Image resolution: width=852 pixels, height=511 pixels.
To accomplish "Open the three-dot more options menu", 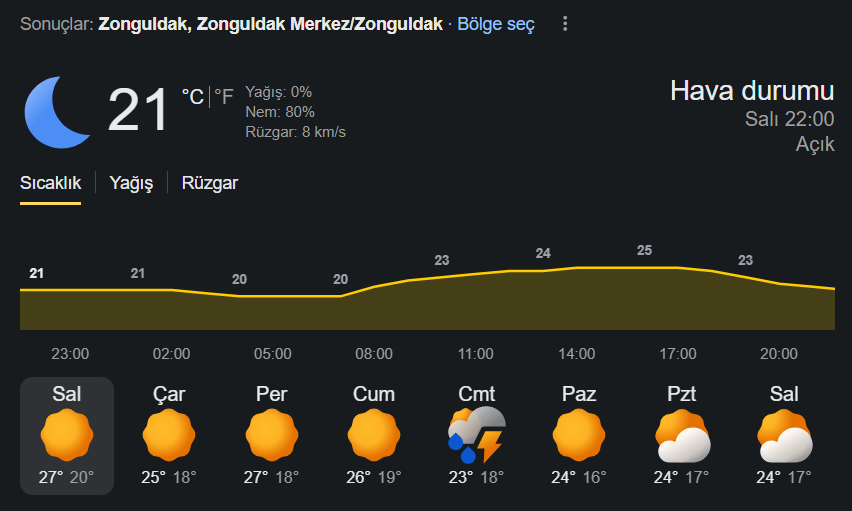I will 565,23.
